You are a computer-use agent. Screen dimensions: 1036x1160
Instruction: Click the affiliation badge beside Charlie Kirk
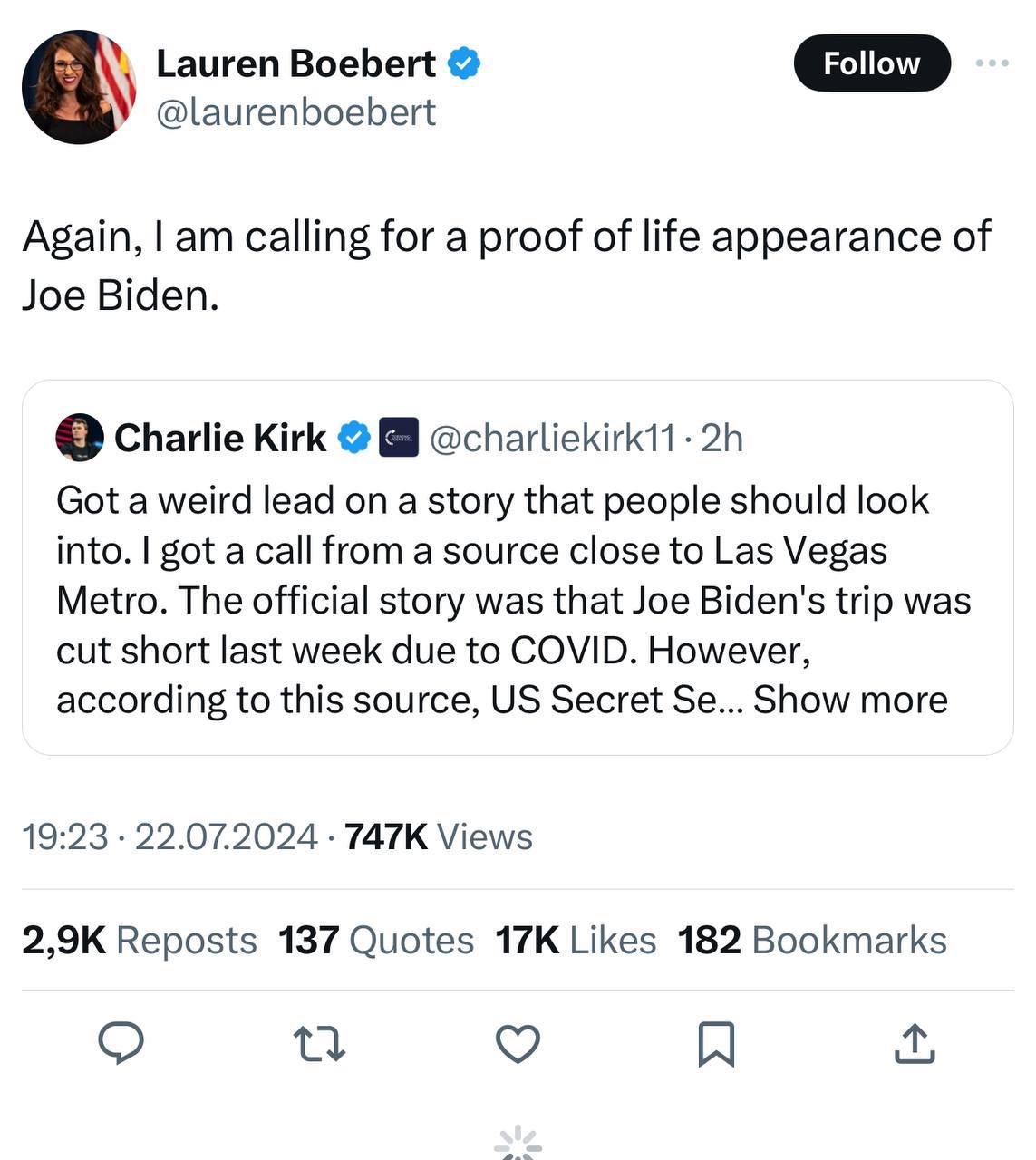(398, 438)
